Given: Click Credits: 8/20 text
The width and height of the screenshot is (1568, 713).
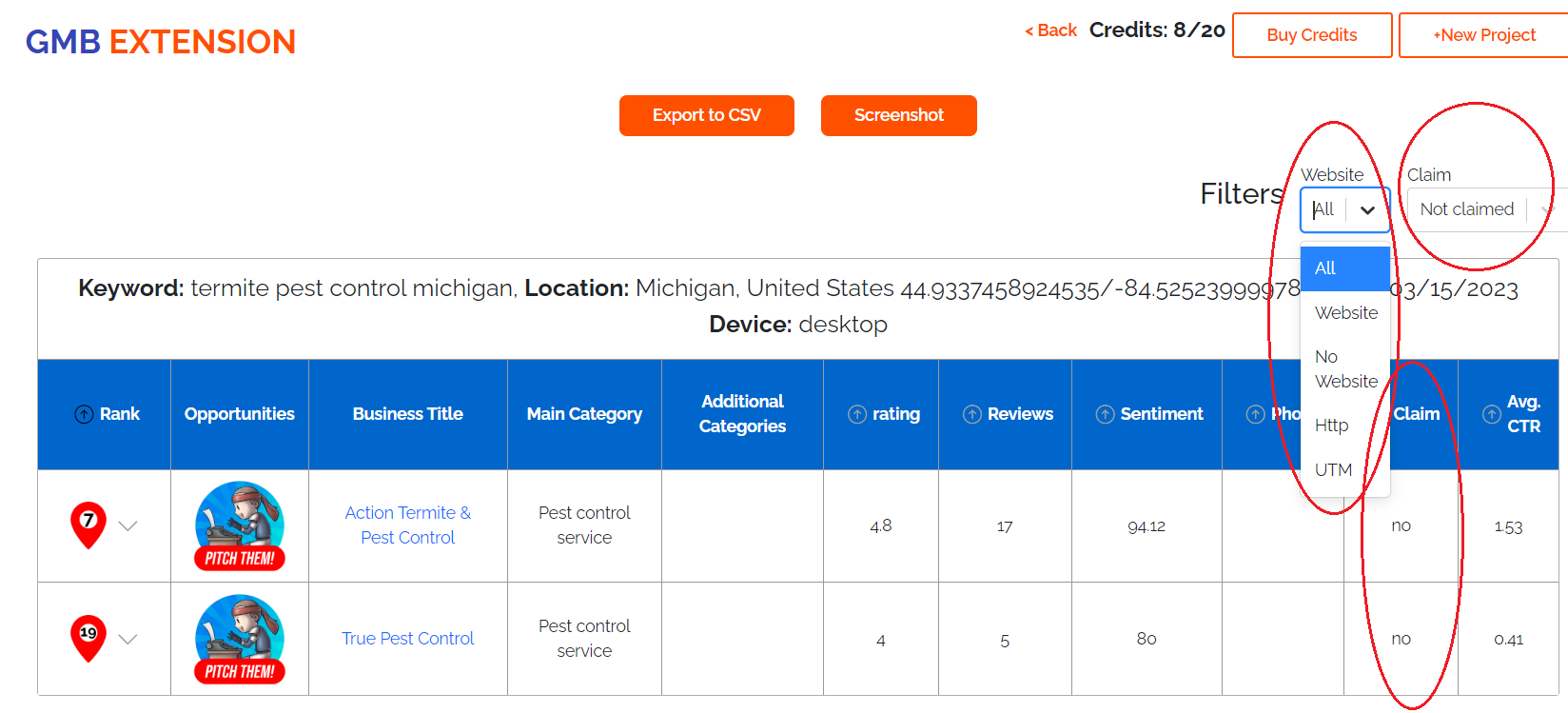Looking at the screenshot, I should (1157, 30).
